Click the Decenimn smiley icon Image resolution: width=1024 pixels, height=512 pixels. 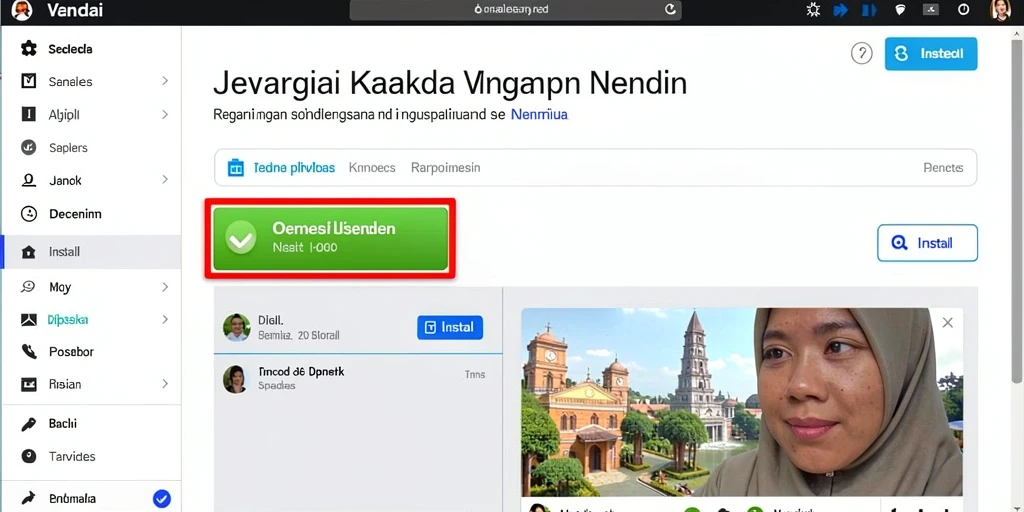pos(29,214)
